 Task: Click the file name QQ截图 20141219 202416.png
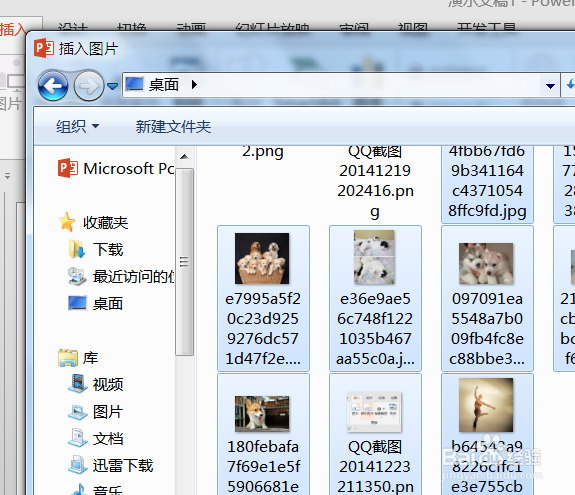(375, 181)
